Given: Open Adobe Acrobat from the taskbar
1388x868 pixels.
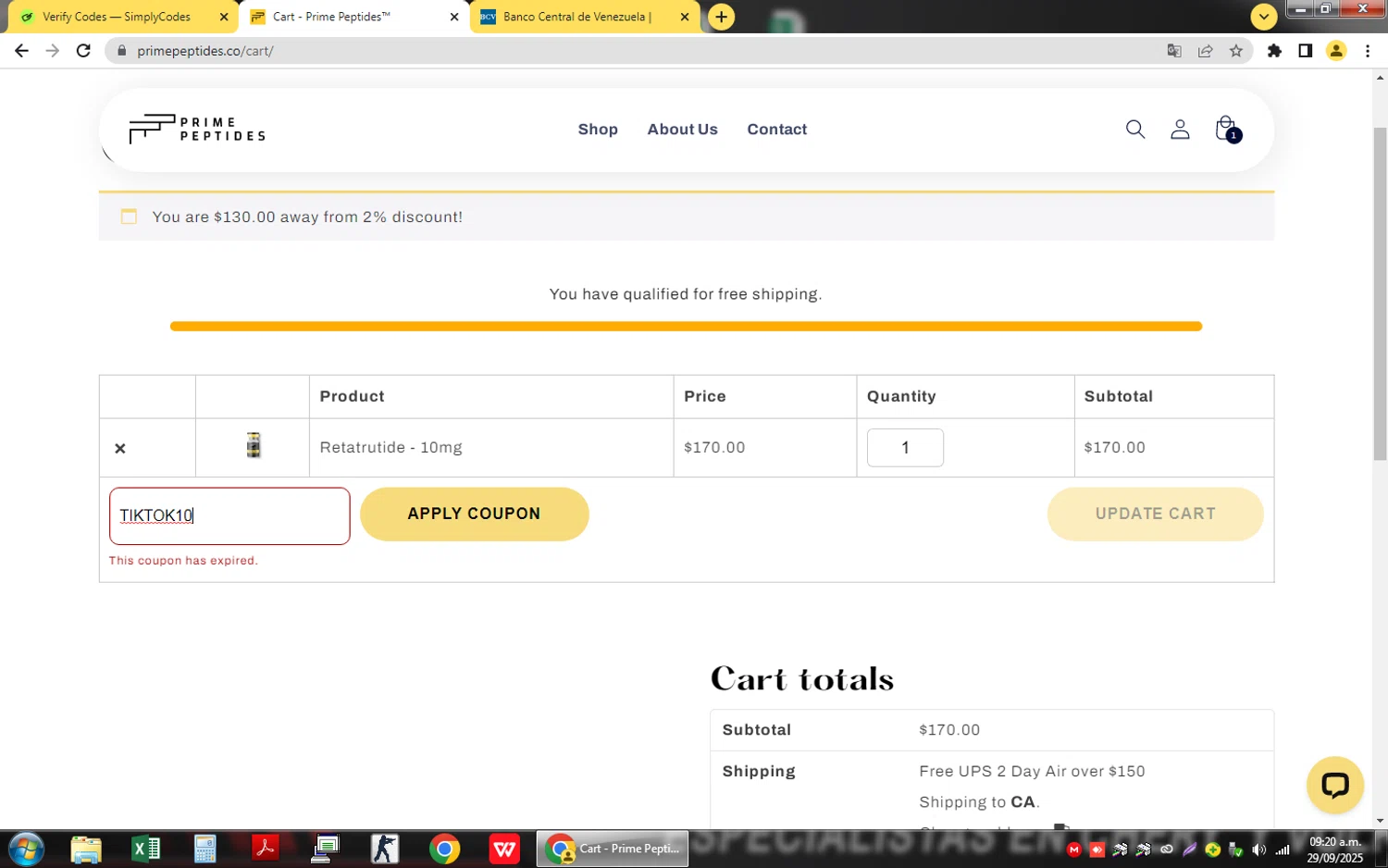Looking at the screenshot, I should (266, 849).
